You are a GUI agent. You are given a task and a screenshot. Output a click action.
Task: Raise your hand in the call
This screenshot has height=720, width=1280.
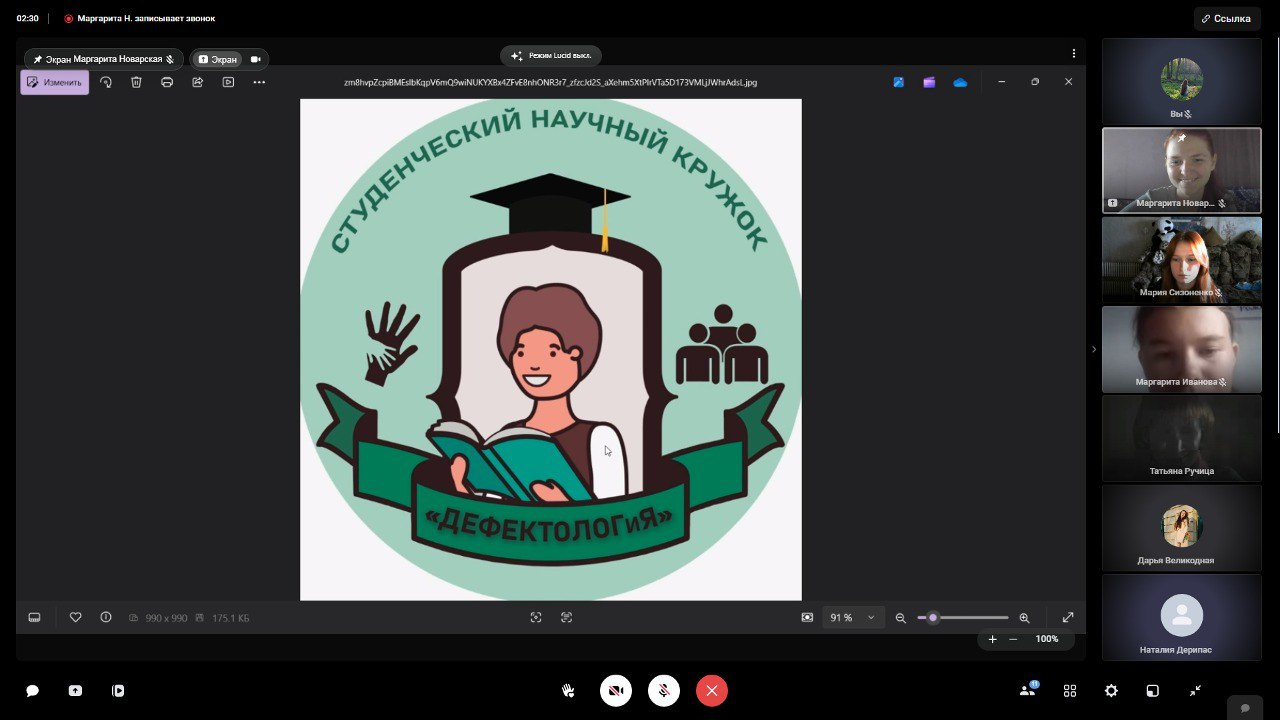tap(568, 691)
